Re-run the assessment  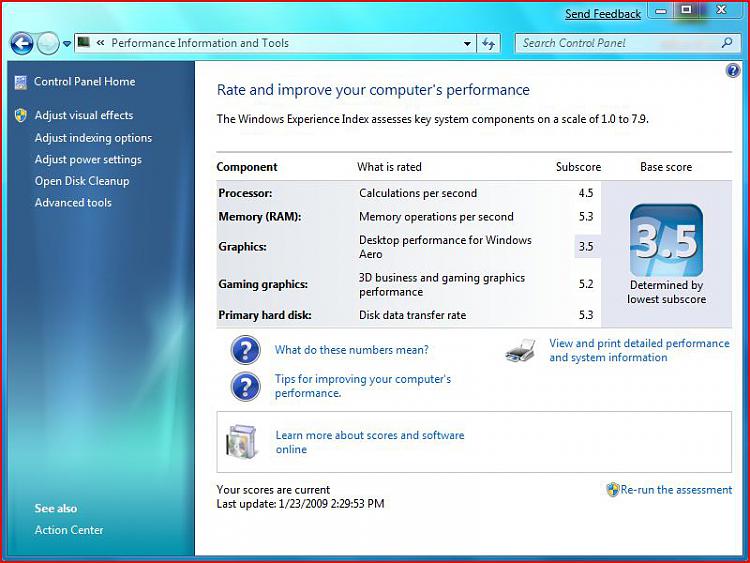pos(676,490)
